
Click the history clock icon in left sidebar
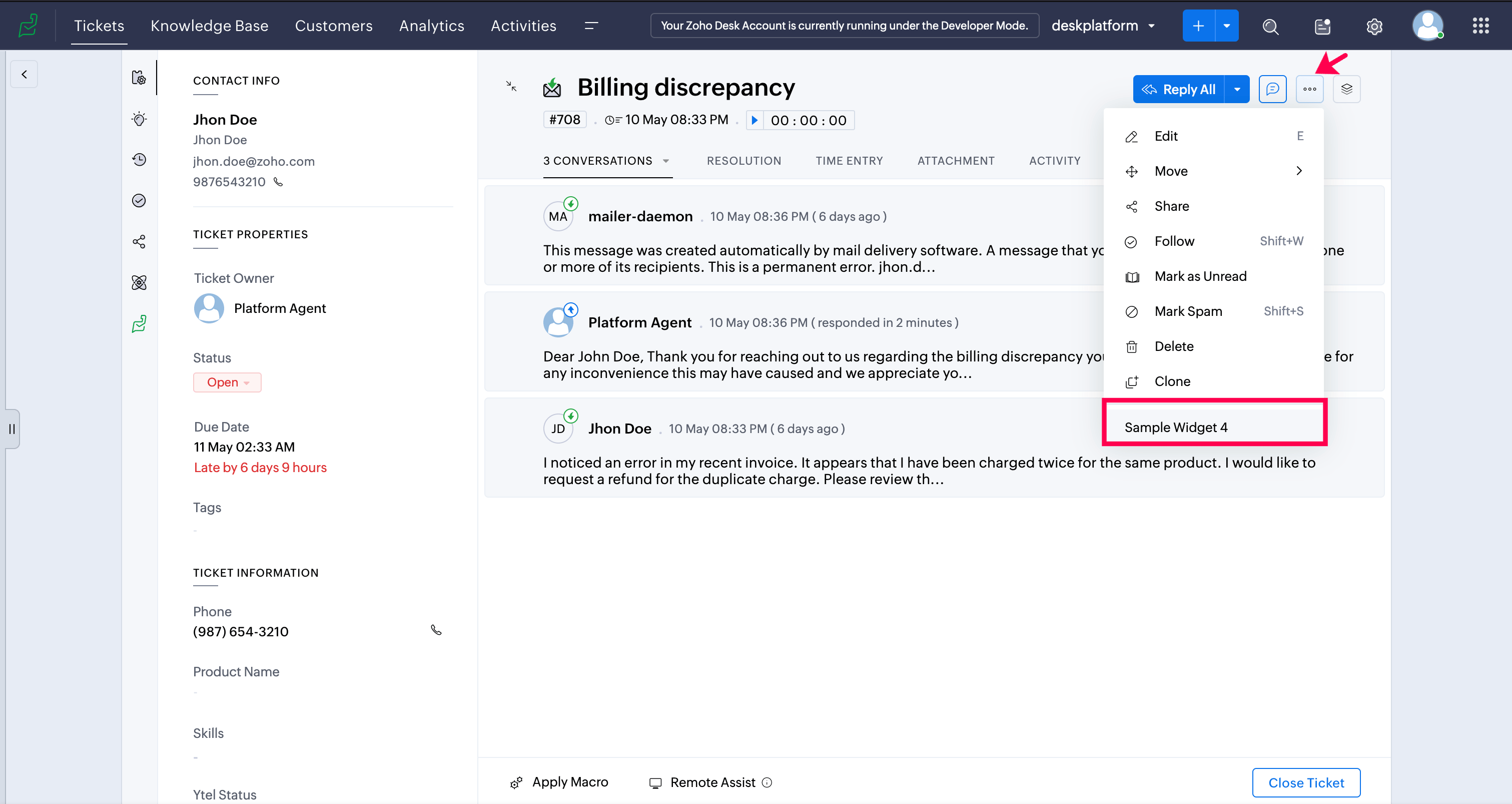pyautogui.click(x=139, y=160)
